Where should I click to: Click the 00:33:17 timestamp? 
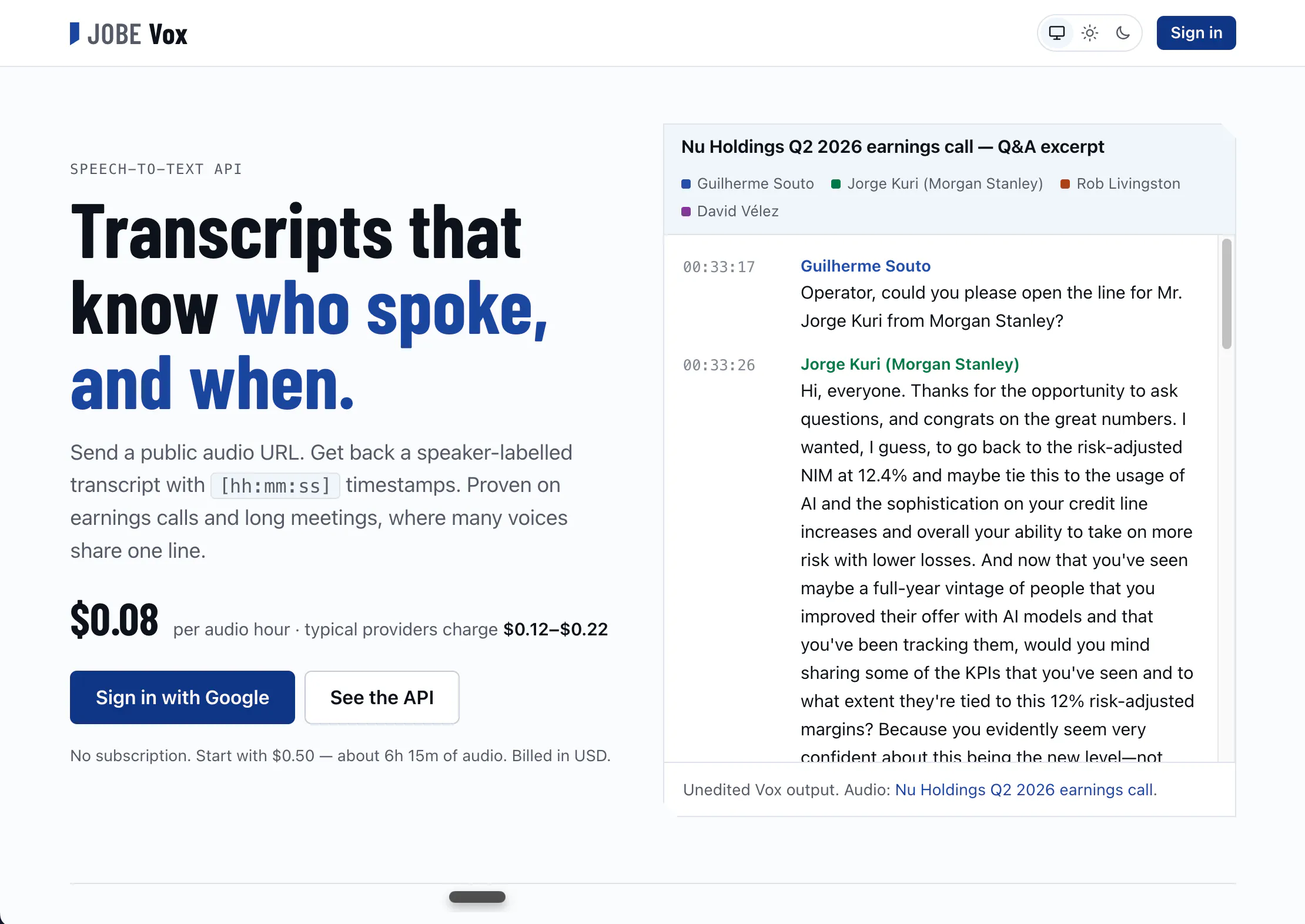click(719, 267)
